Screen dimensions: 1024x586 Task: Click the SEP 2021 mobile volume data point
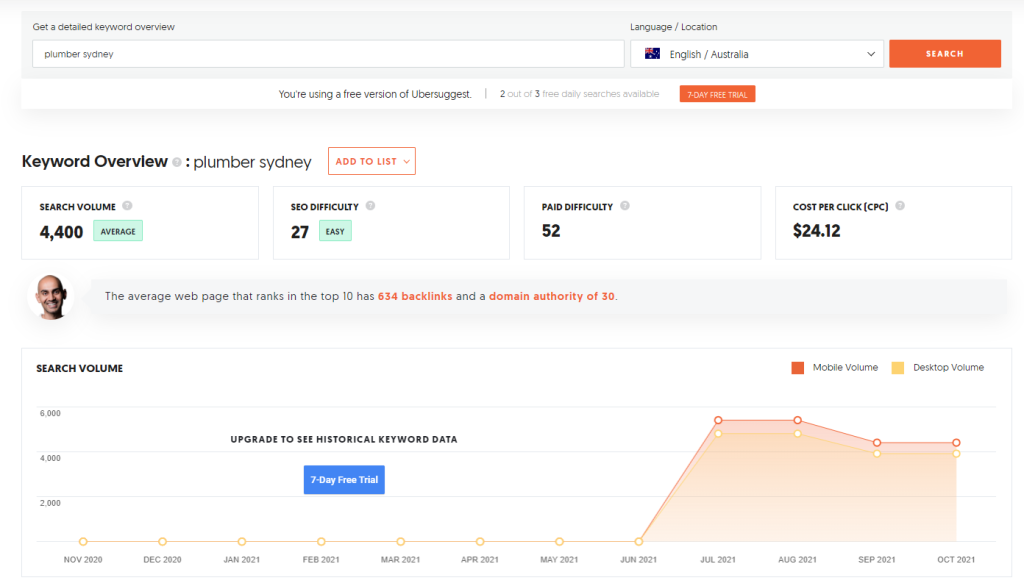877,443
